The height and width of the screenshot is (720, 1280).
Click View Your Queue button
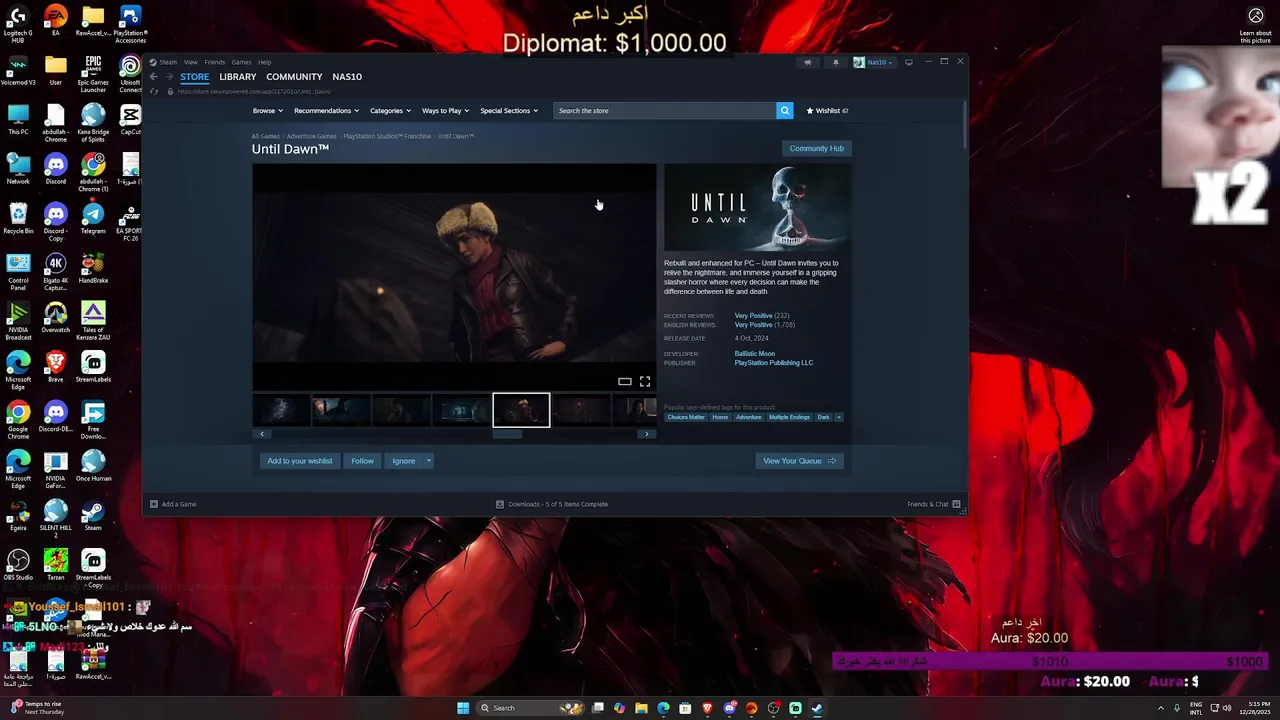tap(799, 461)
